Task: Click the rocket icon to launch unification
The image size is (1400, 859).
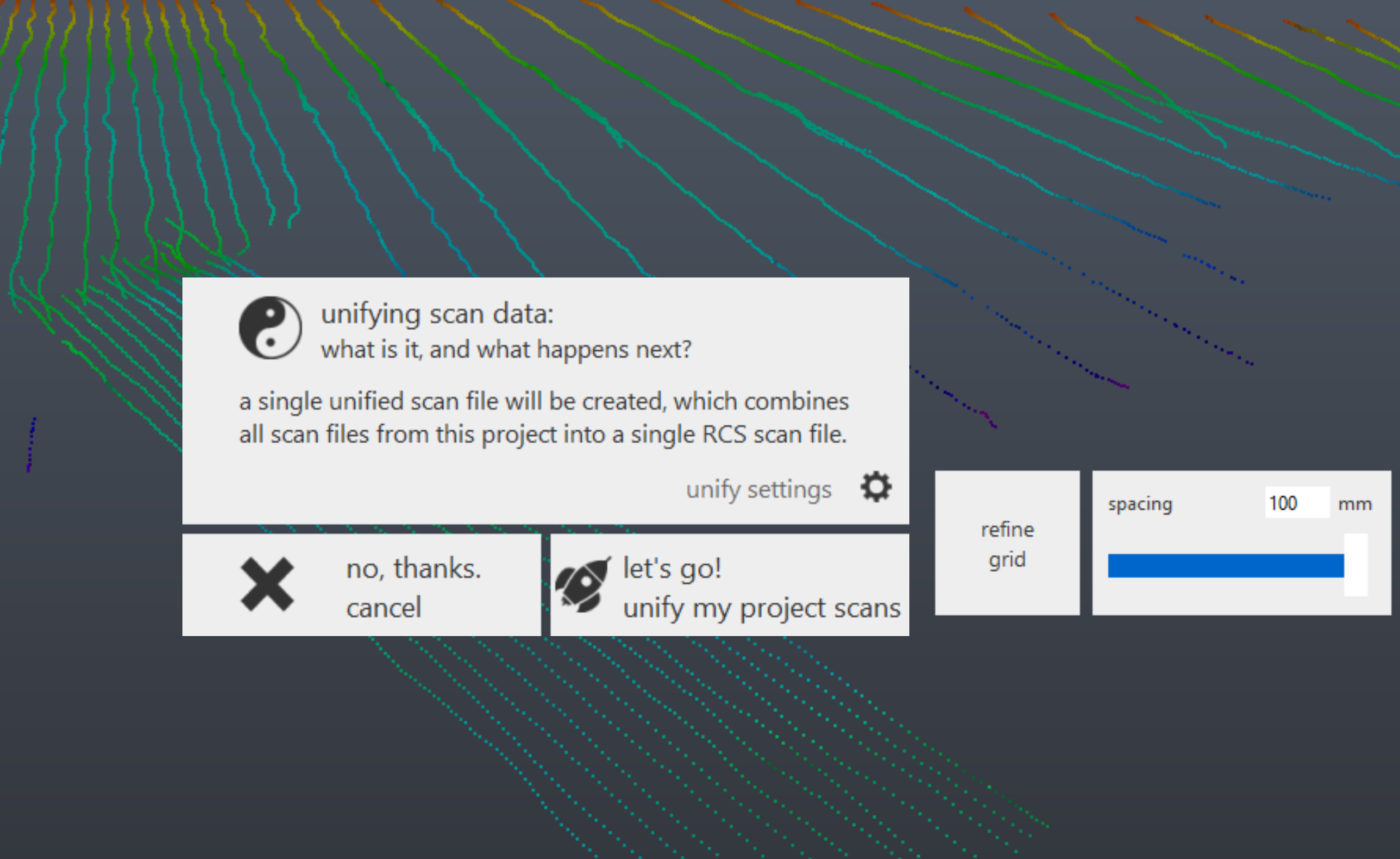Action: click(584, 586)
